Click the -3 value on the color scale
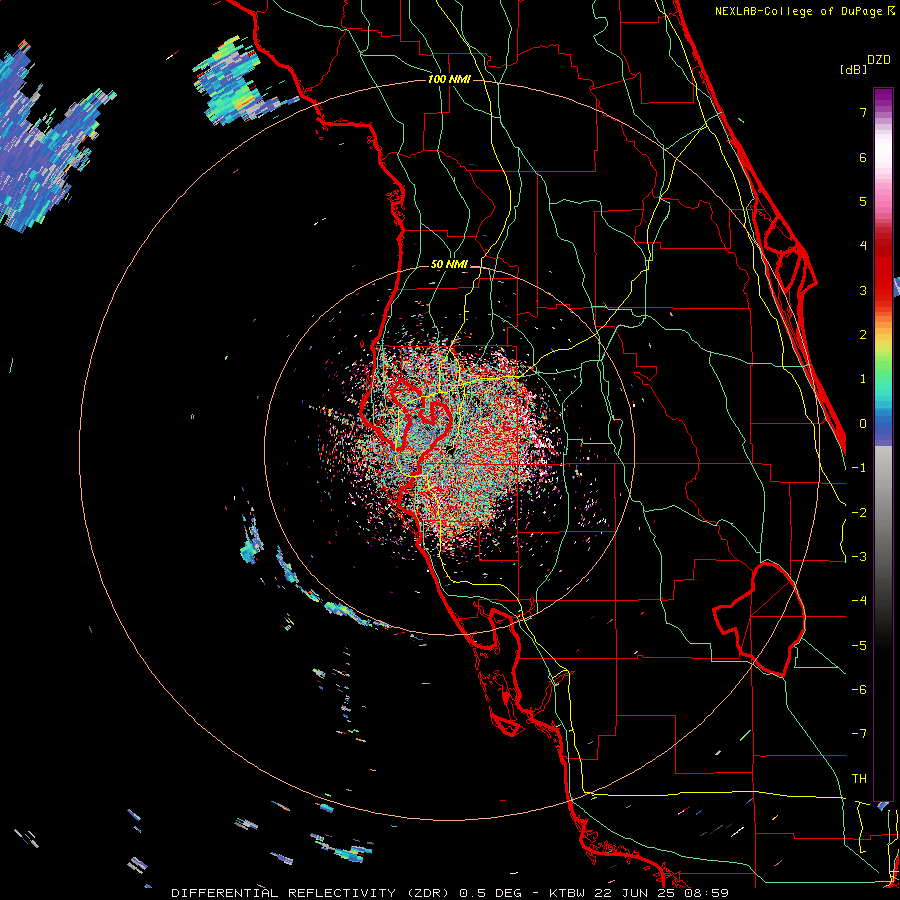This screenshot has width=900, height=900. 859,557
